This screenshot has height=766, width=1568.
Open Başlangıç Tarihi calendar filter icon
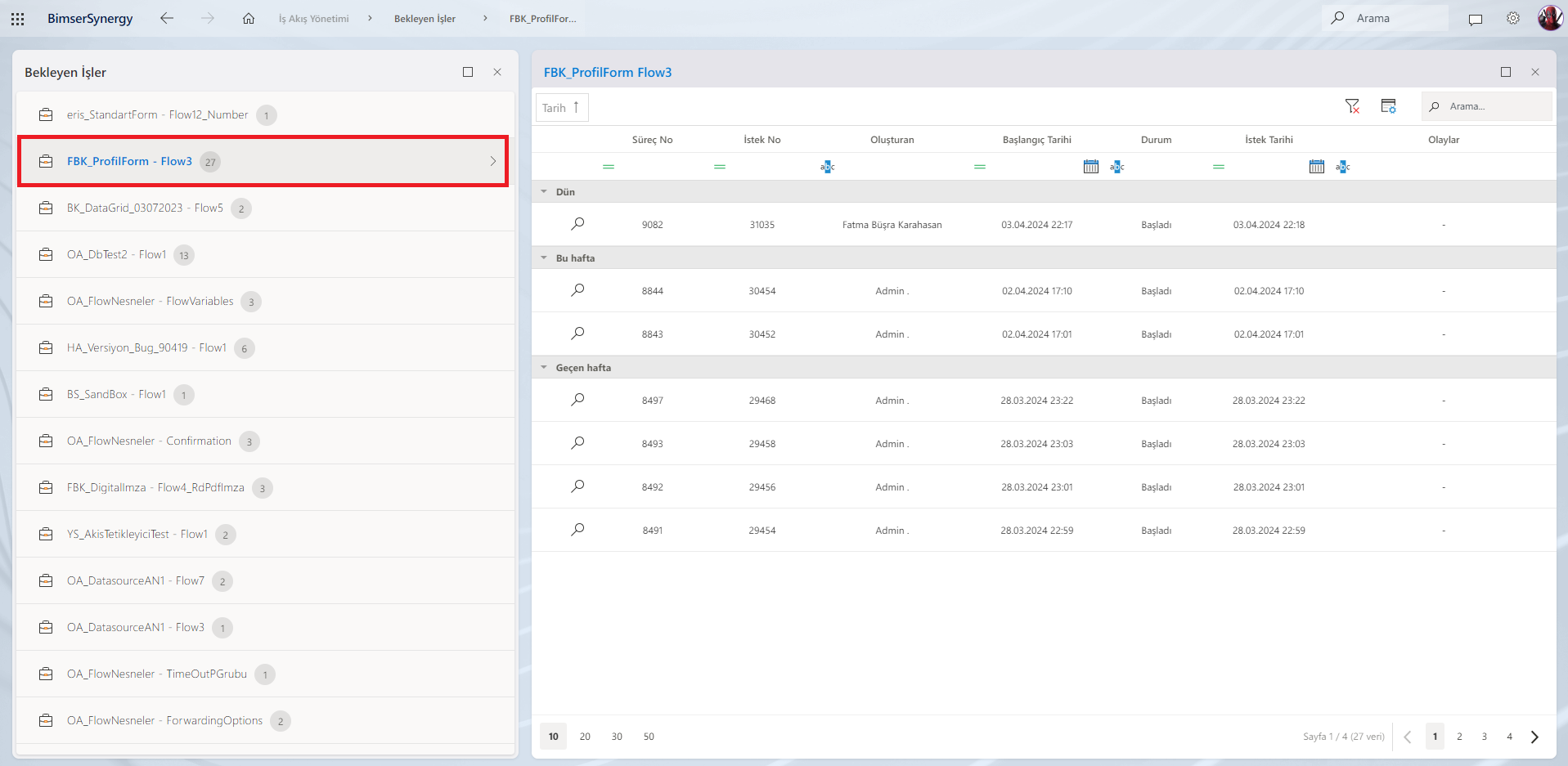(1091, 167)
